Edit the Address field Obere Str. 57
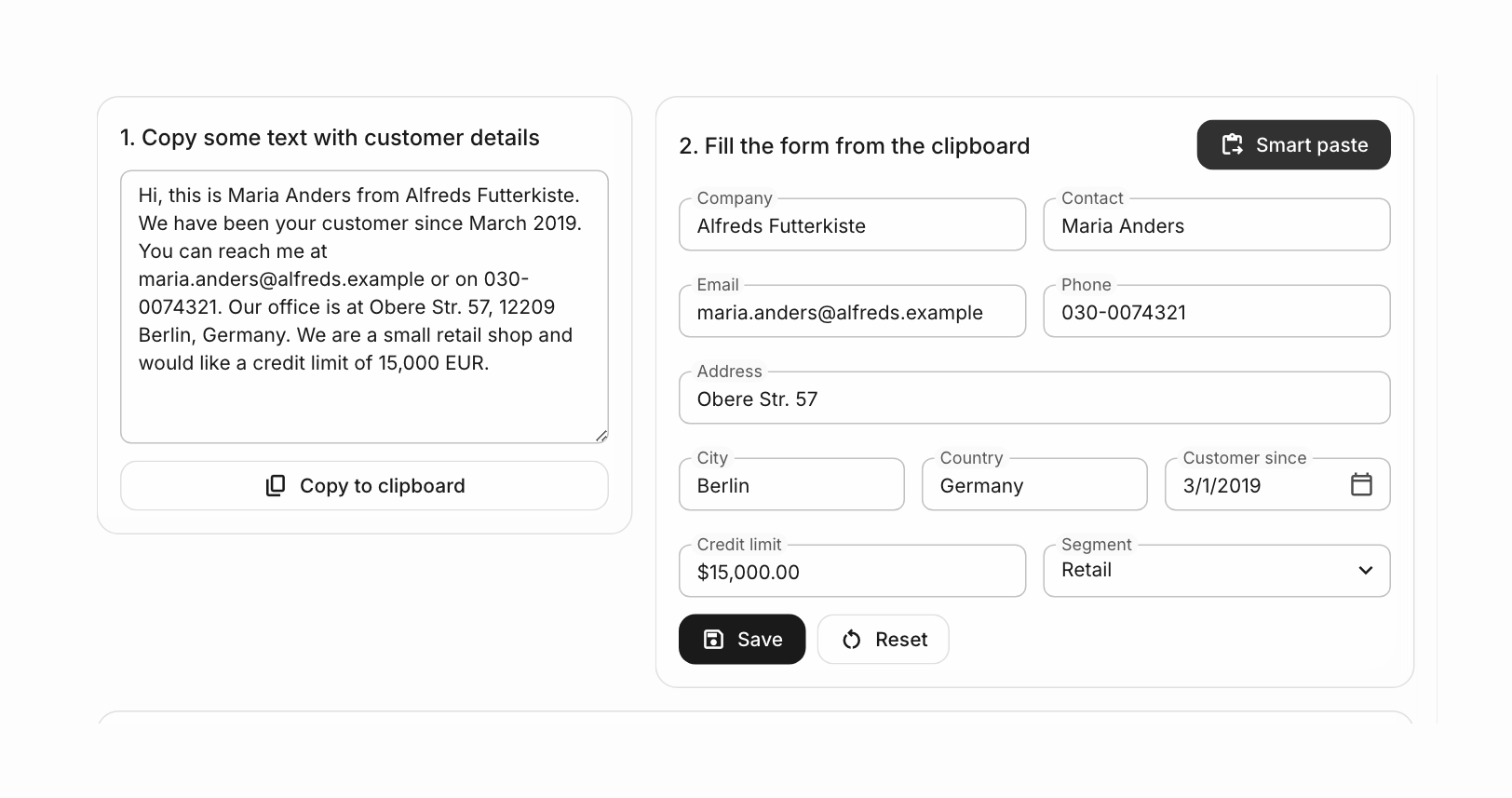This screenshot has height=798, width=1512. pyautogui.click(x=1034, y=399)
